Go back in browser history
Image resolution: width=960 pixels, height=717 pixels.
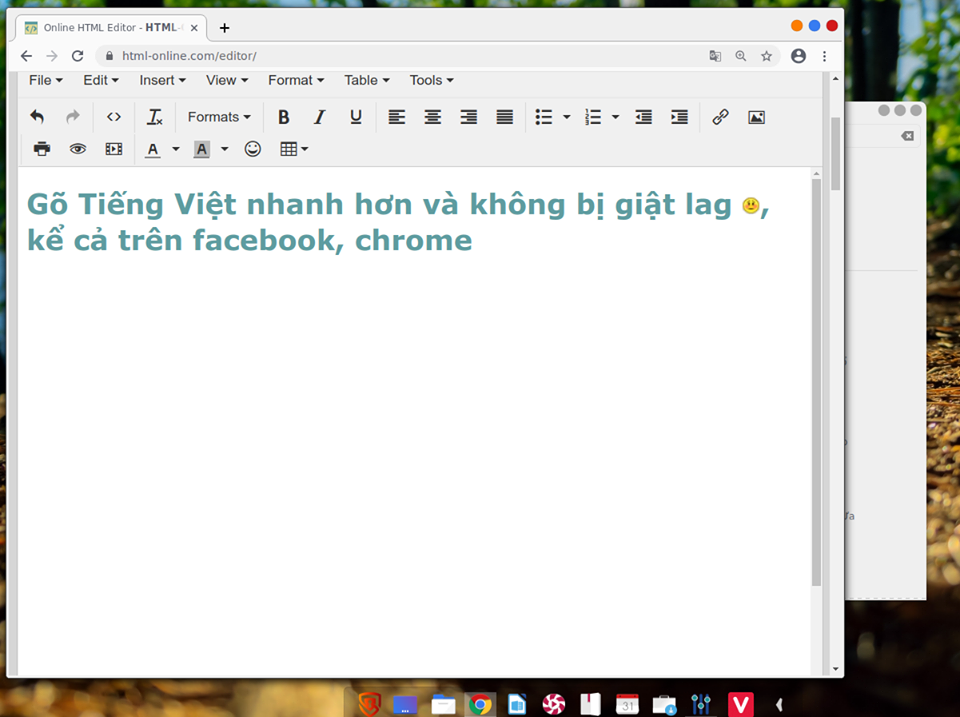tap(26, 56)
